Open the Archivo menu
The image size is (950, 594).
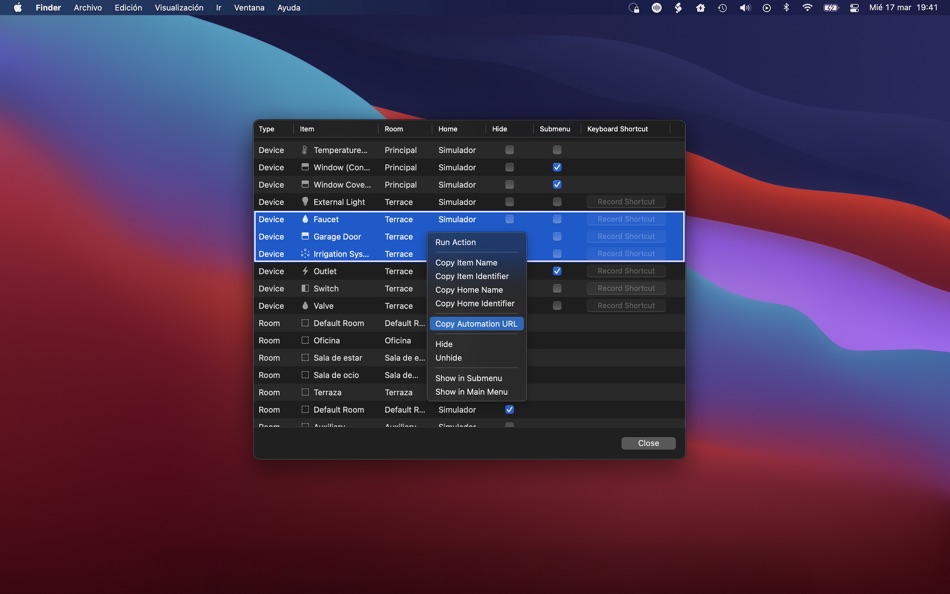pyautogui.click(x=88, y=8)
